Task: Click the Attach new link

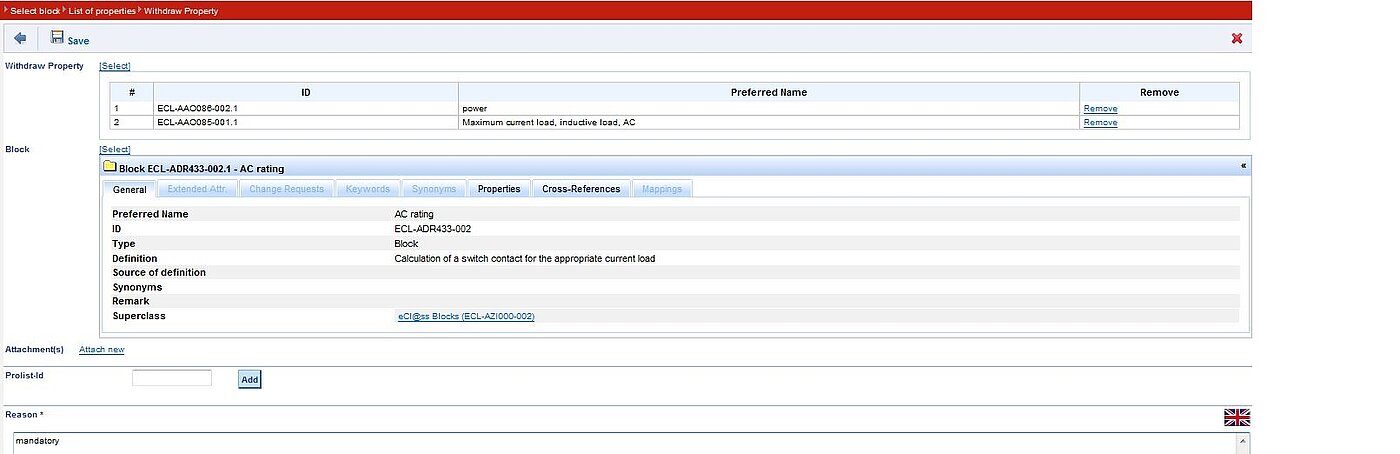Action: coord(101,350)
